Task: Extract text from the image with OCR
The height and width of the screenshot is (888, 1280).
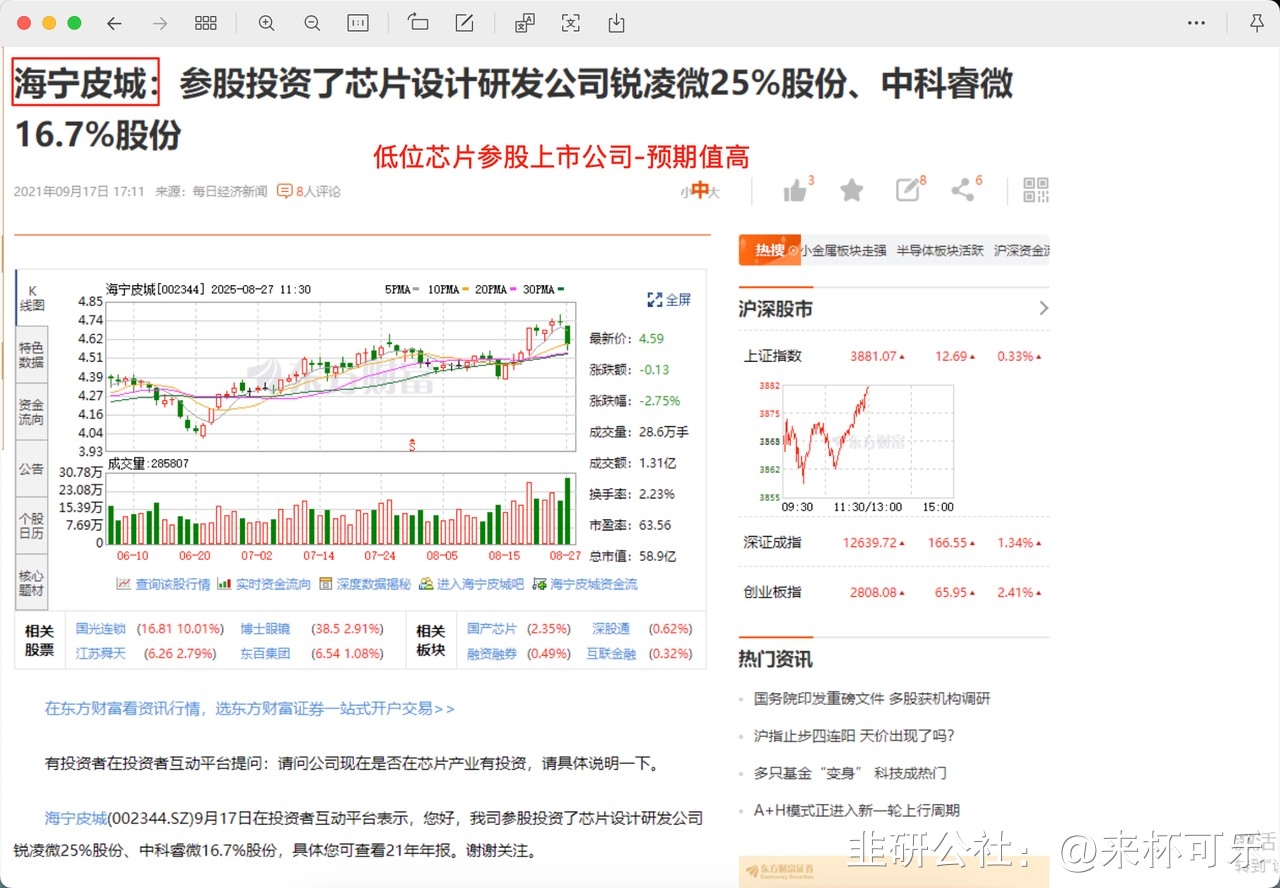Action: point(570,23)
